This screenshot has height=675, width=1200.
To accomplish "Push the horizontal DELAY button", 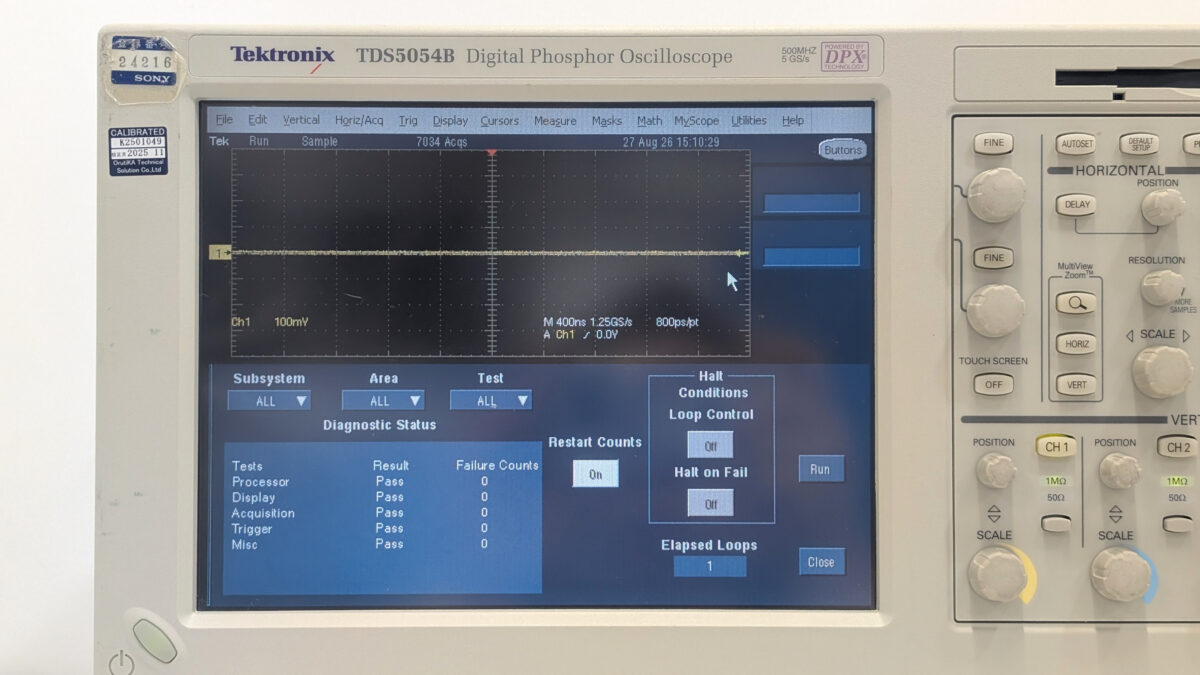I will 1077,205.
